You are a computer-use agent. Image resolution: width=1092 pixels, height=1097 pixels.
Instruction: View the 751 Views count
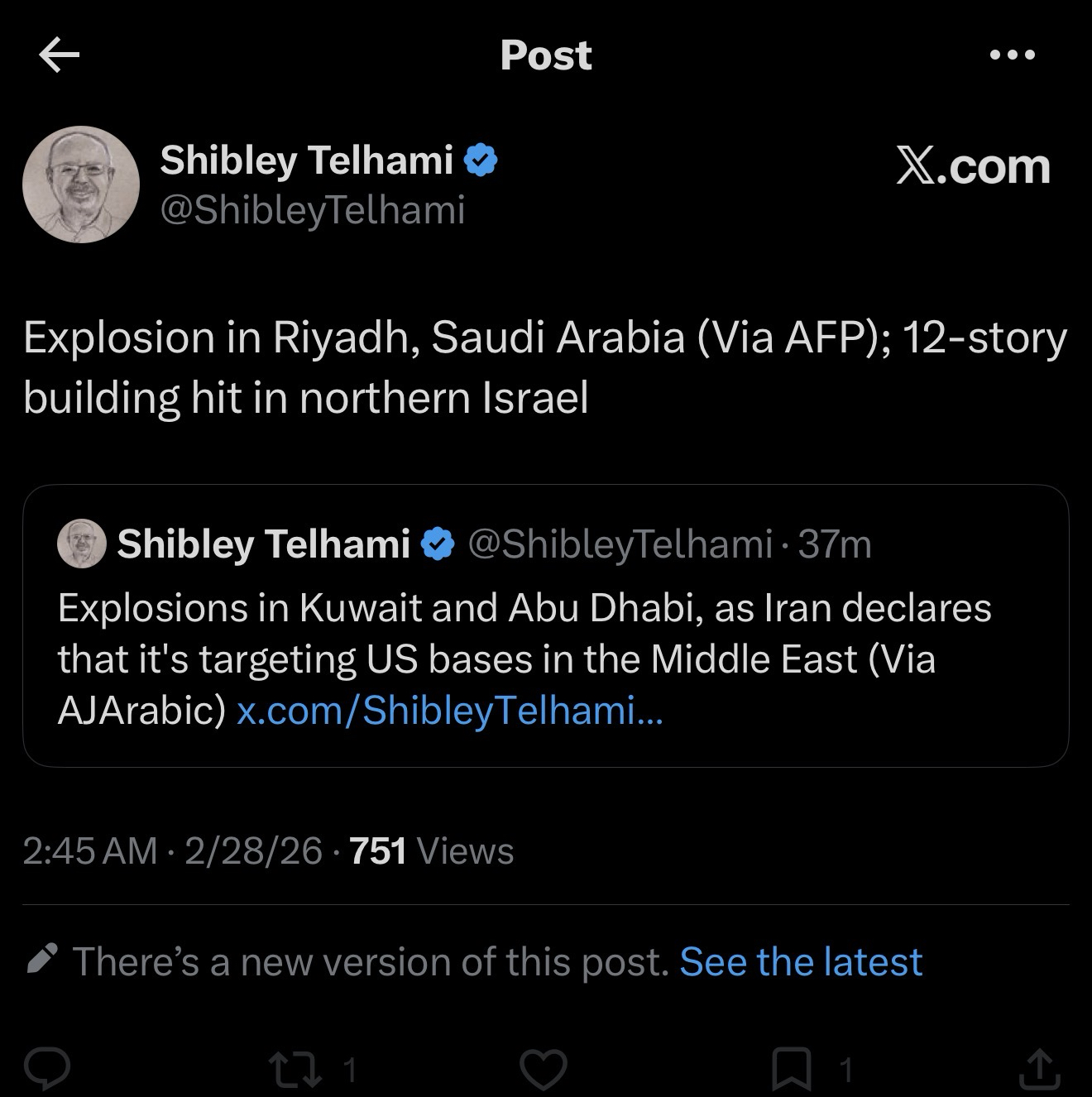pos(432,850)
